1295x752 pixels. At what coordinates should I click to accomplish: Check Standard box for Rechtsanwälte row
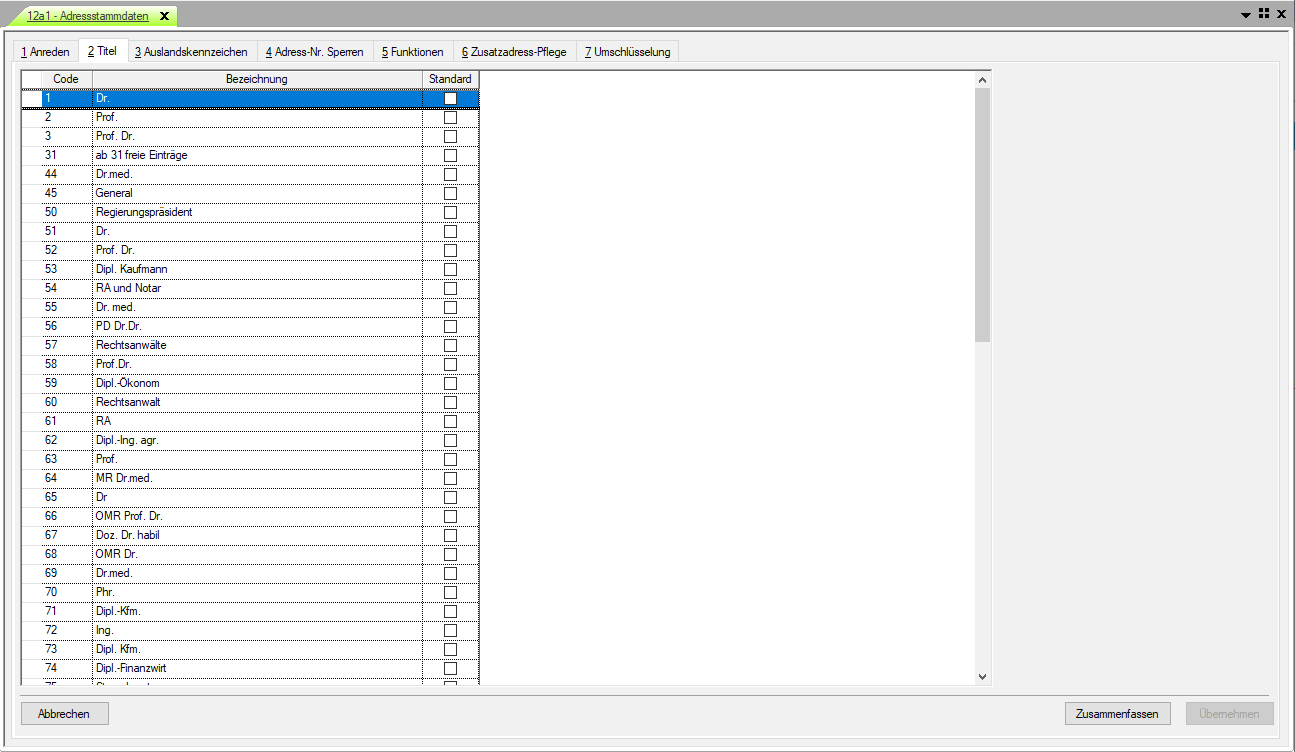(x=450, y=345)
